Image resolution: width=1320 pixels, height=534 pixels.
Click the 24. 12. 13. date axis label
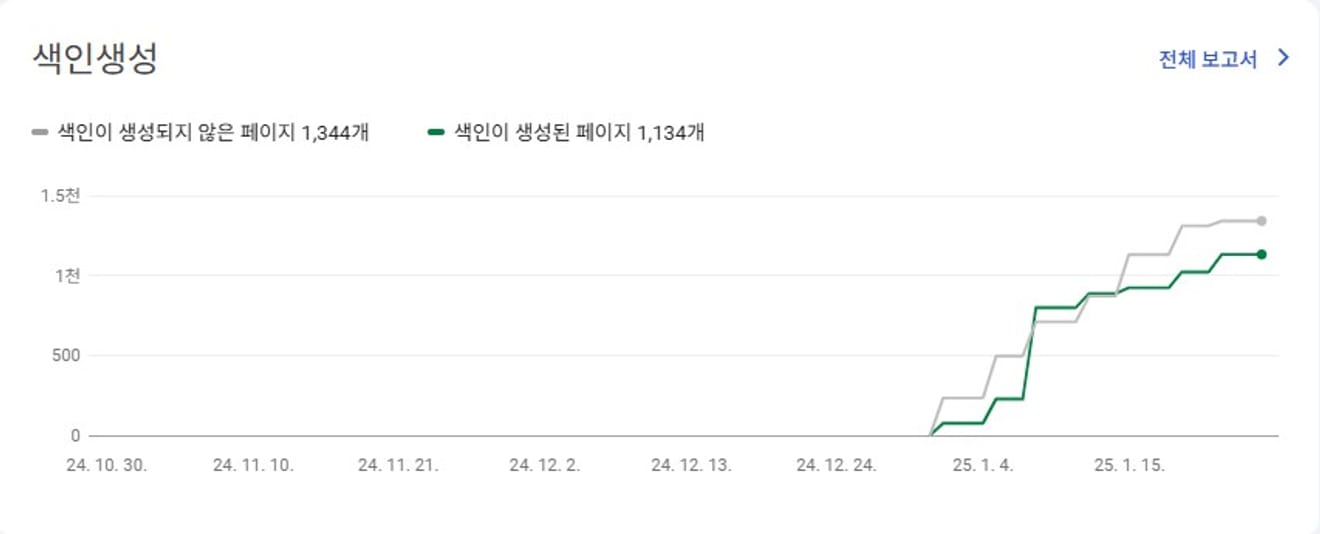691,466
